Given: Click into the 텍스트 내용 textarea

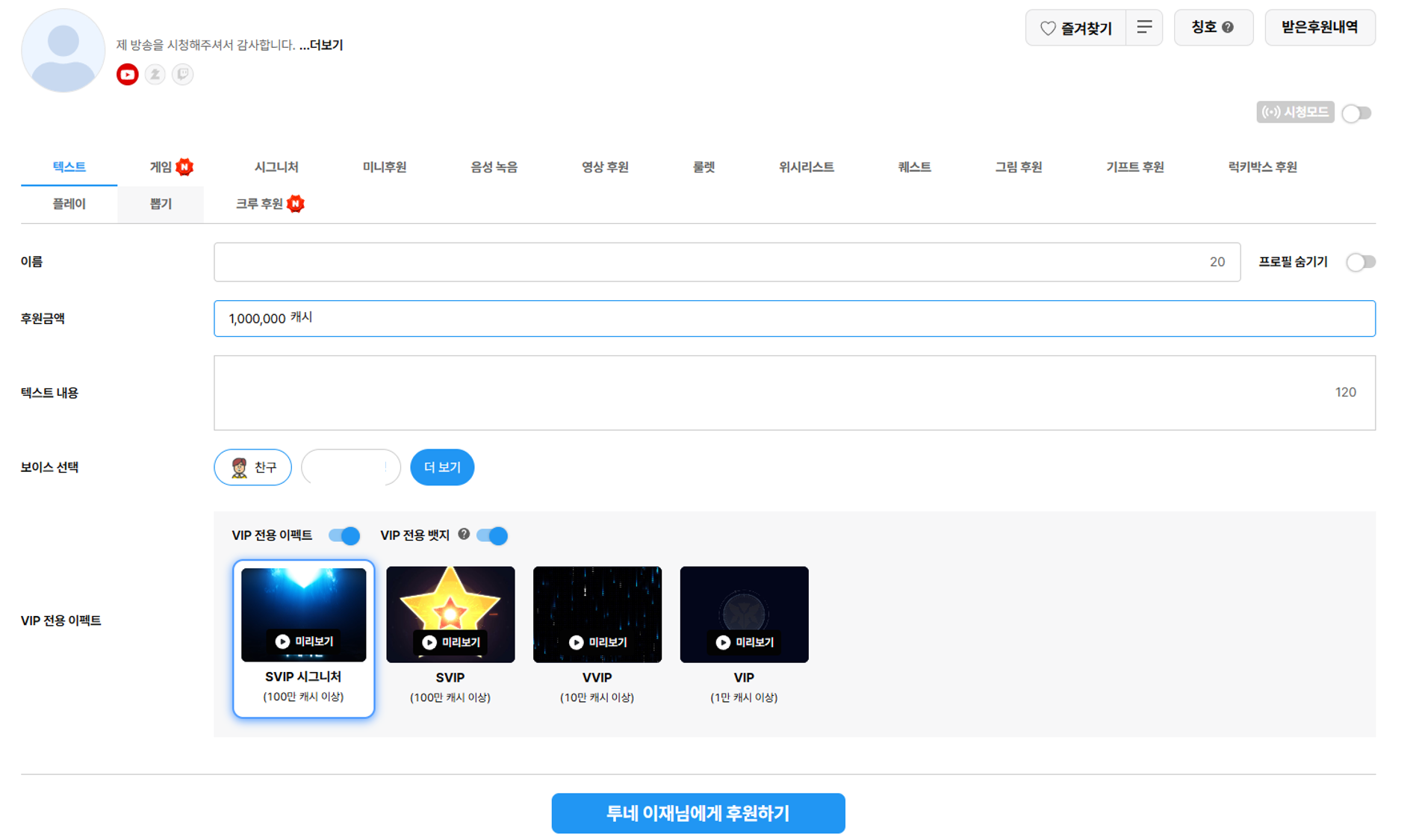Looking at the screenshot, I should click(795, 393).
